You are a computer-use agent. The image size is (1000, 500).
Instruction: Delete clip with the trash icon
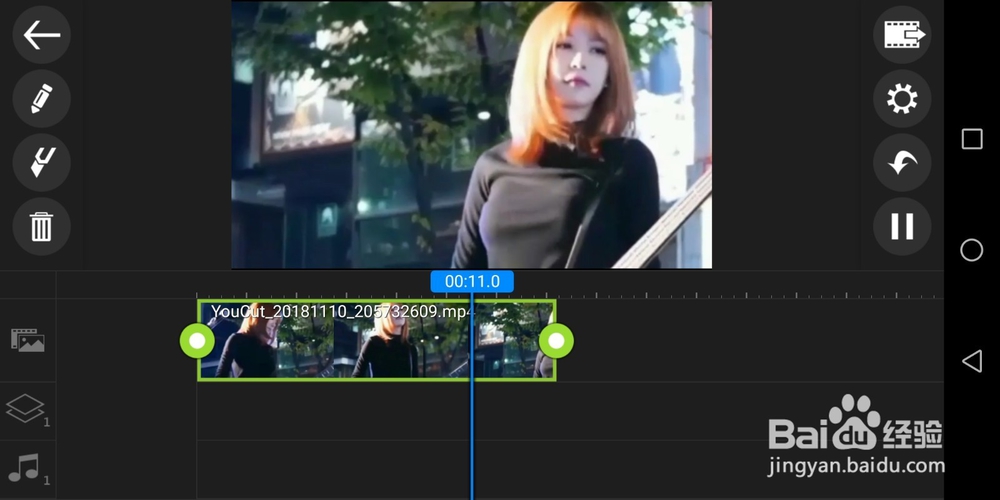[41, 226]
